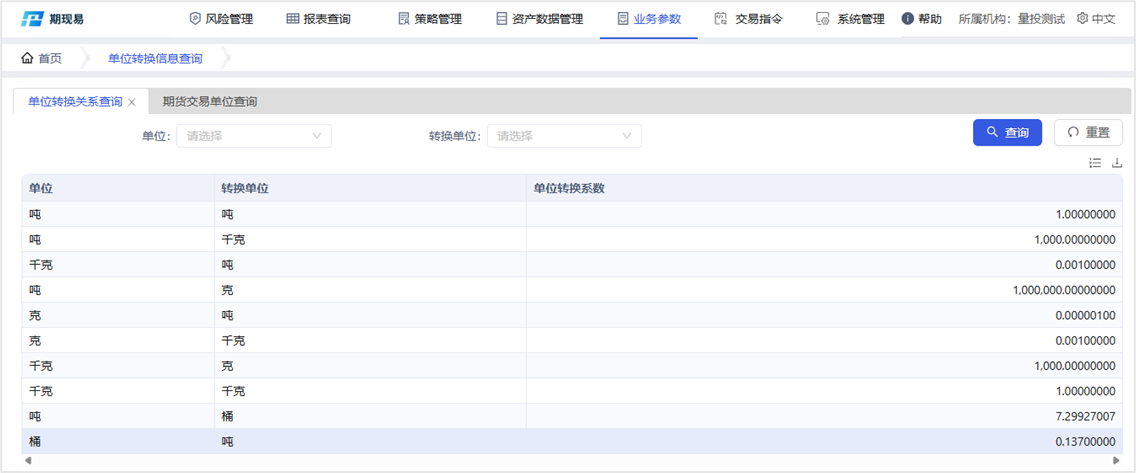The image size is (1136, 473).
Task: Expand the 单位 dropdown selector
Action: tap(254, 136)
